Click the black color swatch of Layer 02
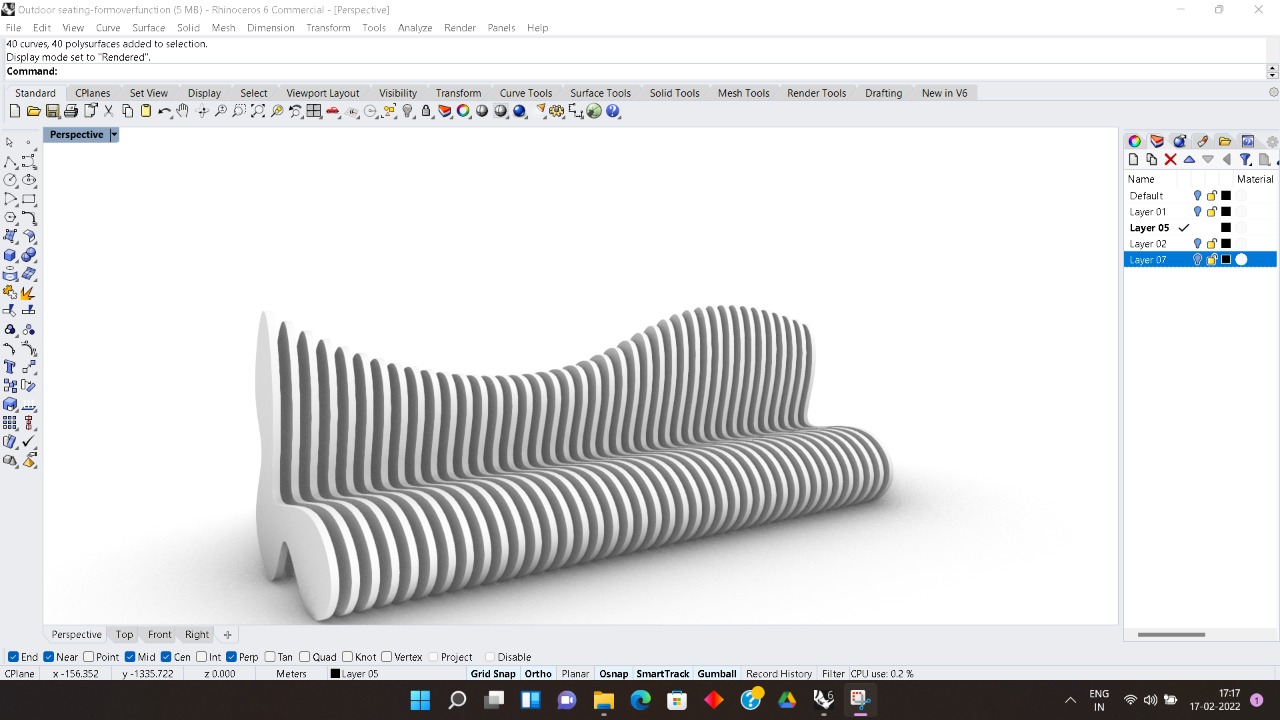The width and height of the screenshot is (1280, 720). [x=1226, y=244]
